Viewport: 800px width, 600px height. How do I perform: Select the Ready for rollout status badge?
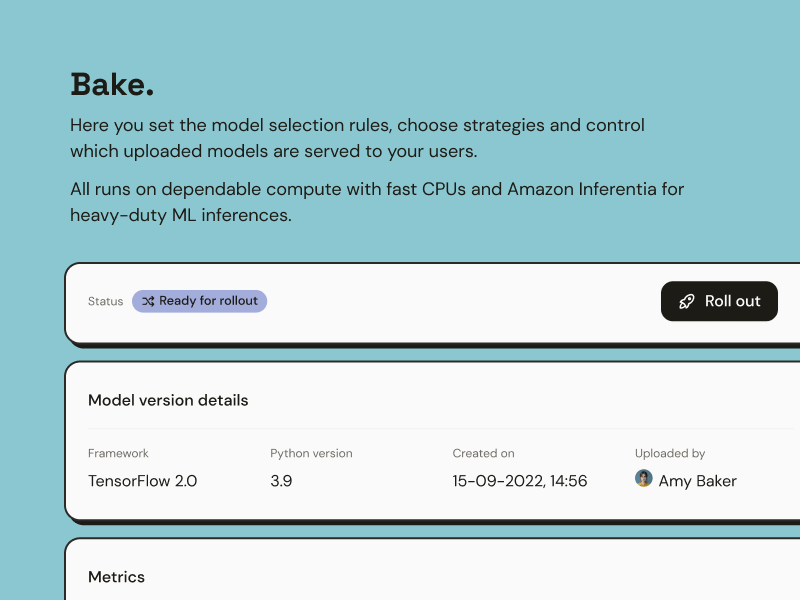tap(199, 301)
